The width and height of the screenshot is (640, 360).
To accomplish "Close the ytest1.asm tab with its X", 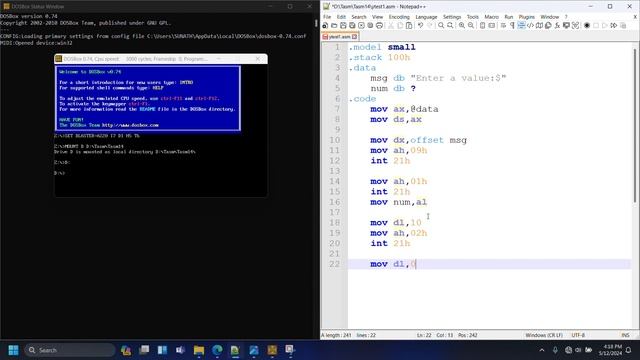I will (354, 37).
